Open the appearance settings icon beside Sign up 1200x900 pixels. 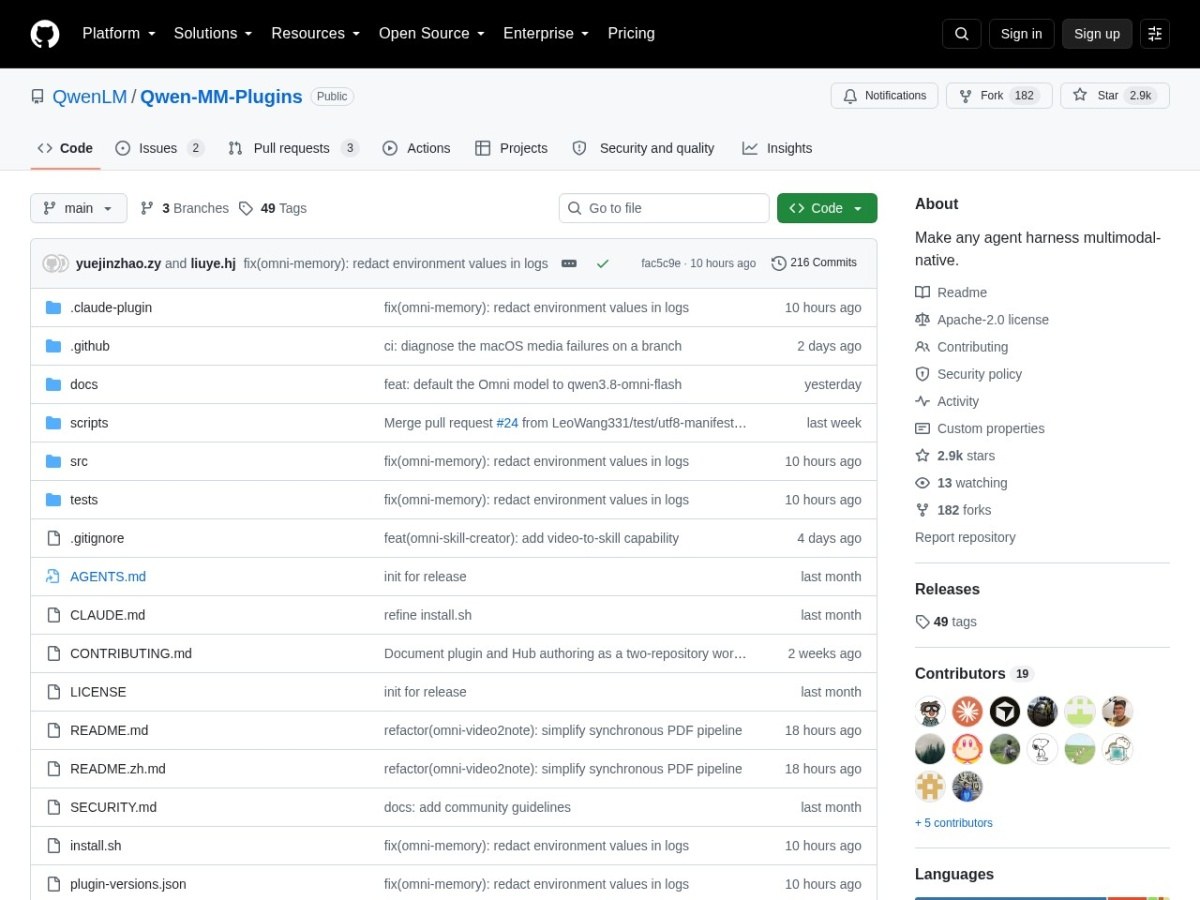(x=1155, y=34)
